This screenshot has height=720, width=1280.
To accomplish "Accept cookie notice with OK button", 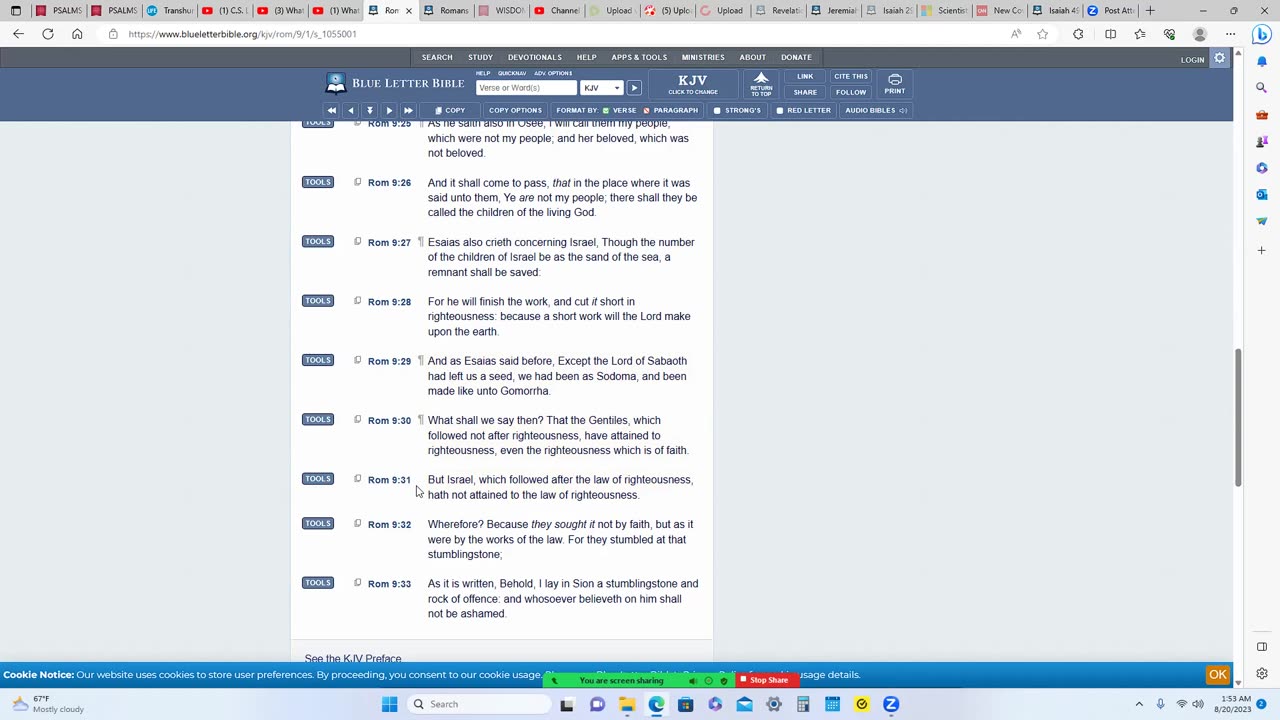I will 1218,674.
